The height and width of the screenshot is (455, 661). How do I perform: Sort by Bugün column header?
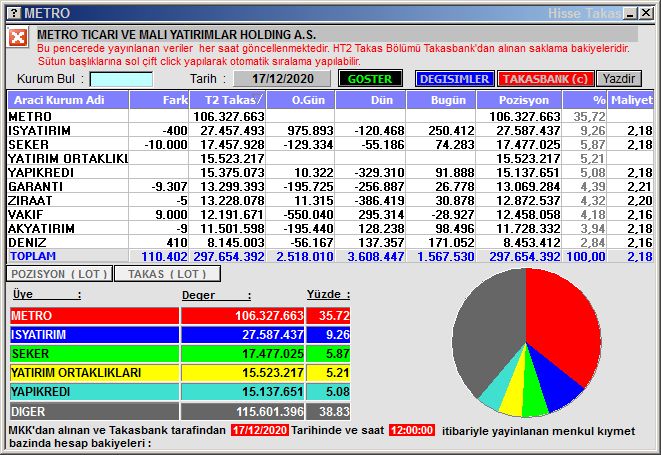point(441,100)
